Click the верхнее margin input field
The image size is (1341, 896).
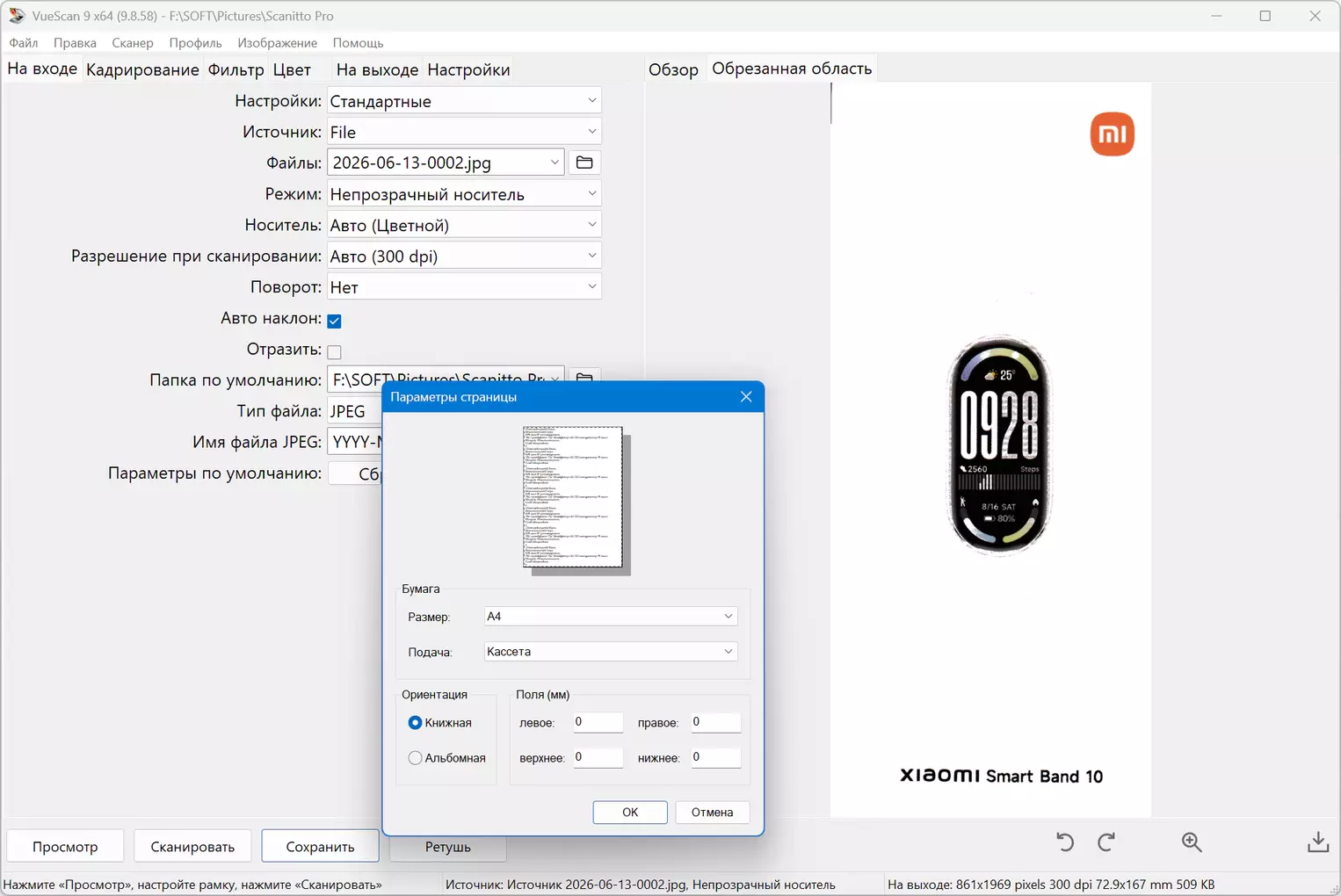tap(598, 757)
